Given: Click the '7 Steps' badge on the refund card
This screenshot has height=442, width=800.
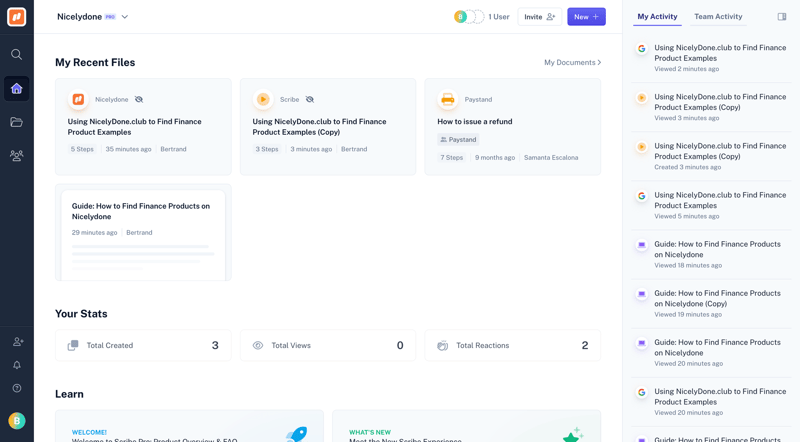Looking at the screenshot, I should tap(452, 157).
